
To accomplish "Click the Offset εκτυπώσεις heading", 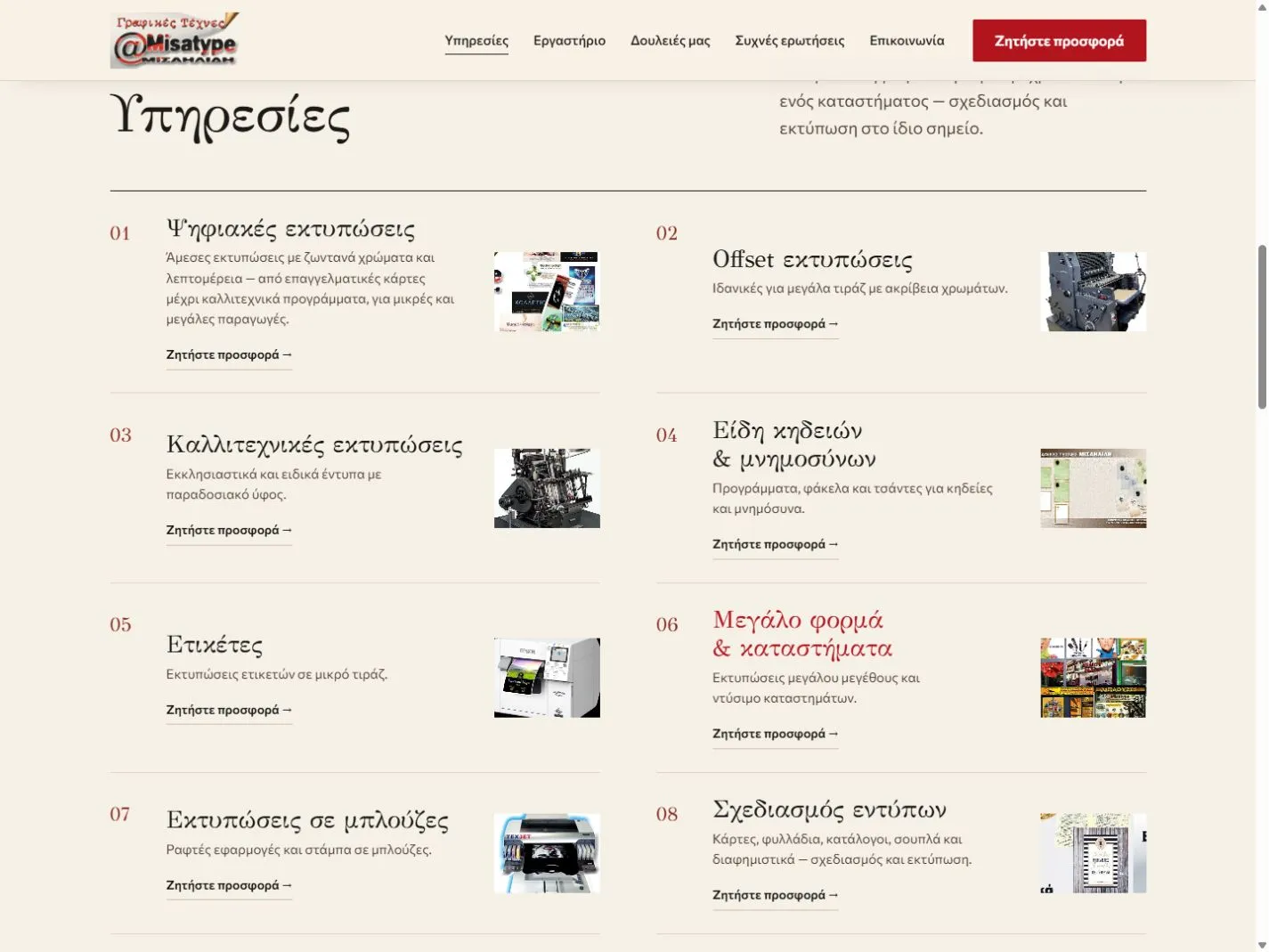I will [x=812, y=260].
